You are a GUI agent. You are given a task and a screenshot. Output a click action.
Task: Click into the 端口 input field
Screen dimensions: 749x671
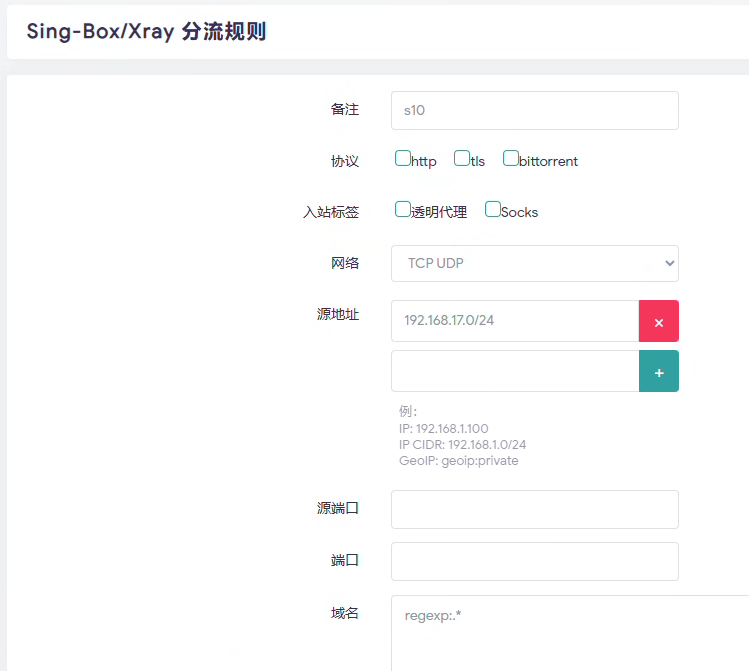(534, 561)
